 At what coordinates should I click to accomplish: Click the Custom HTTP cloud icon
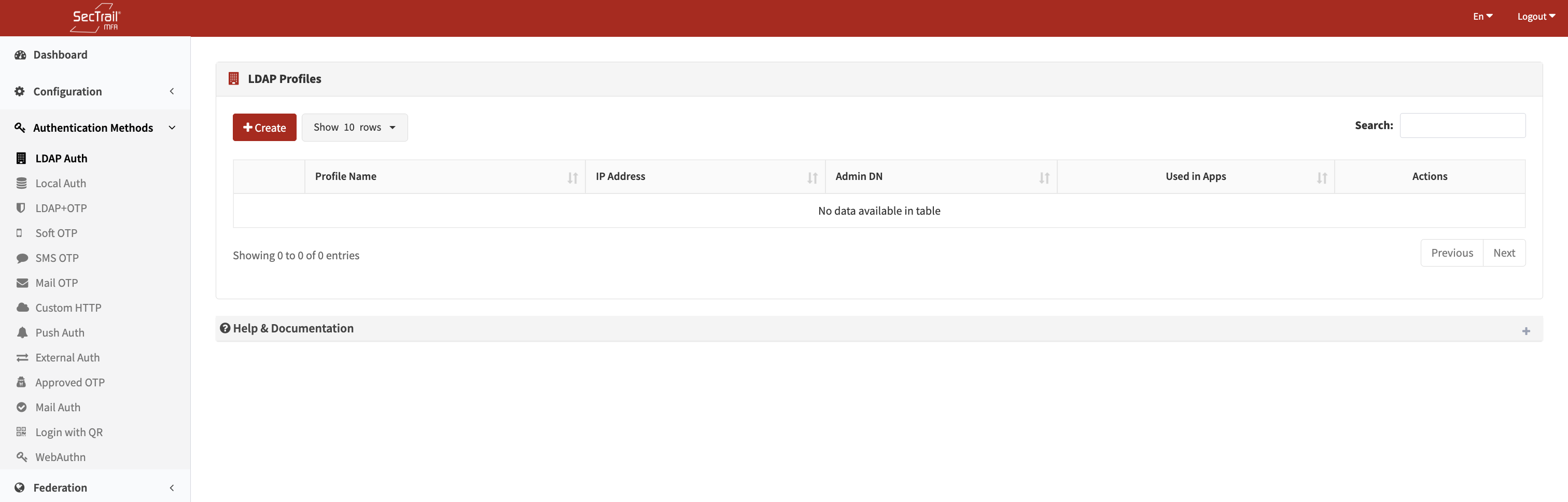(22, 308)
